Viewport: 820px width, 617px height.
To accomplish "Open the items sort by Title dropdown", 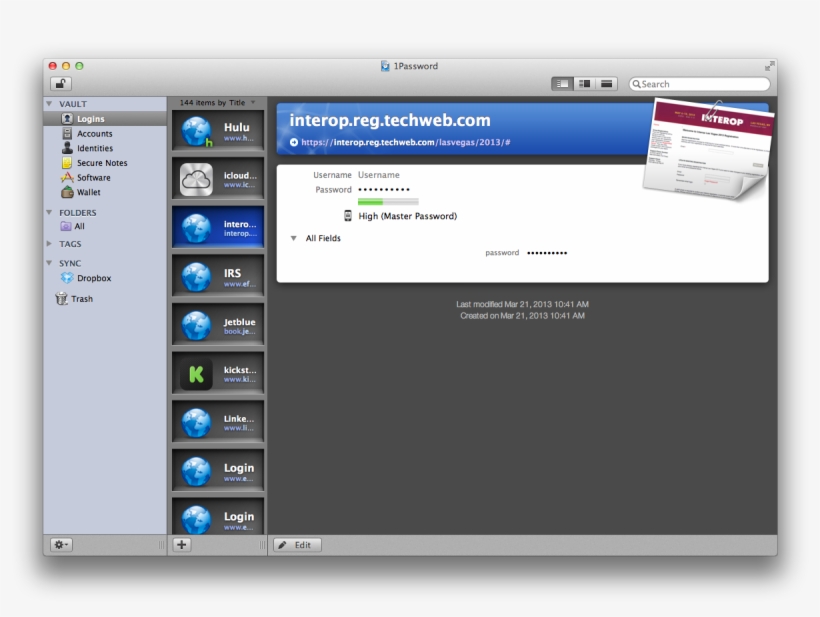I will [218, 102].
